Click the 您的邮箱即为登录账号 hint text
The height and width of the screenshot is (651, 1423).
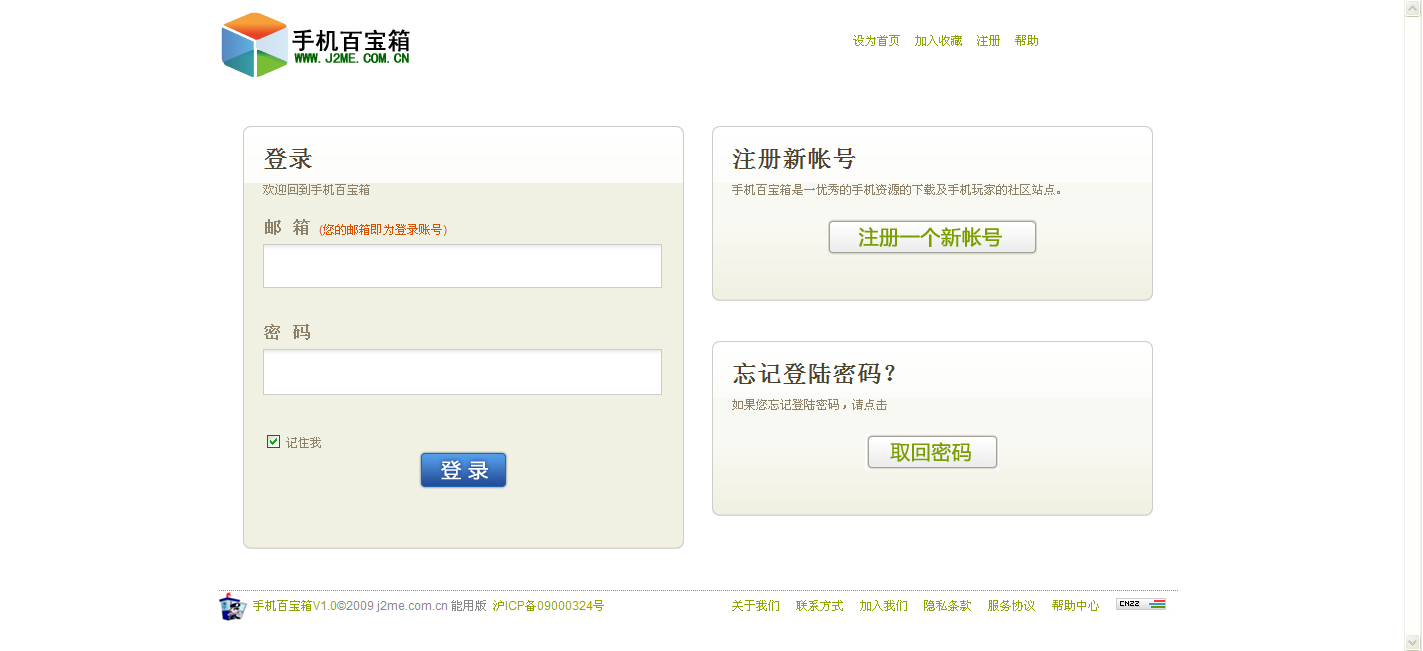383,230
